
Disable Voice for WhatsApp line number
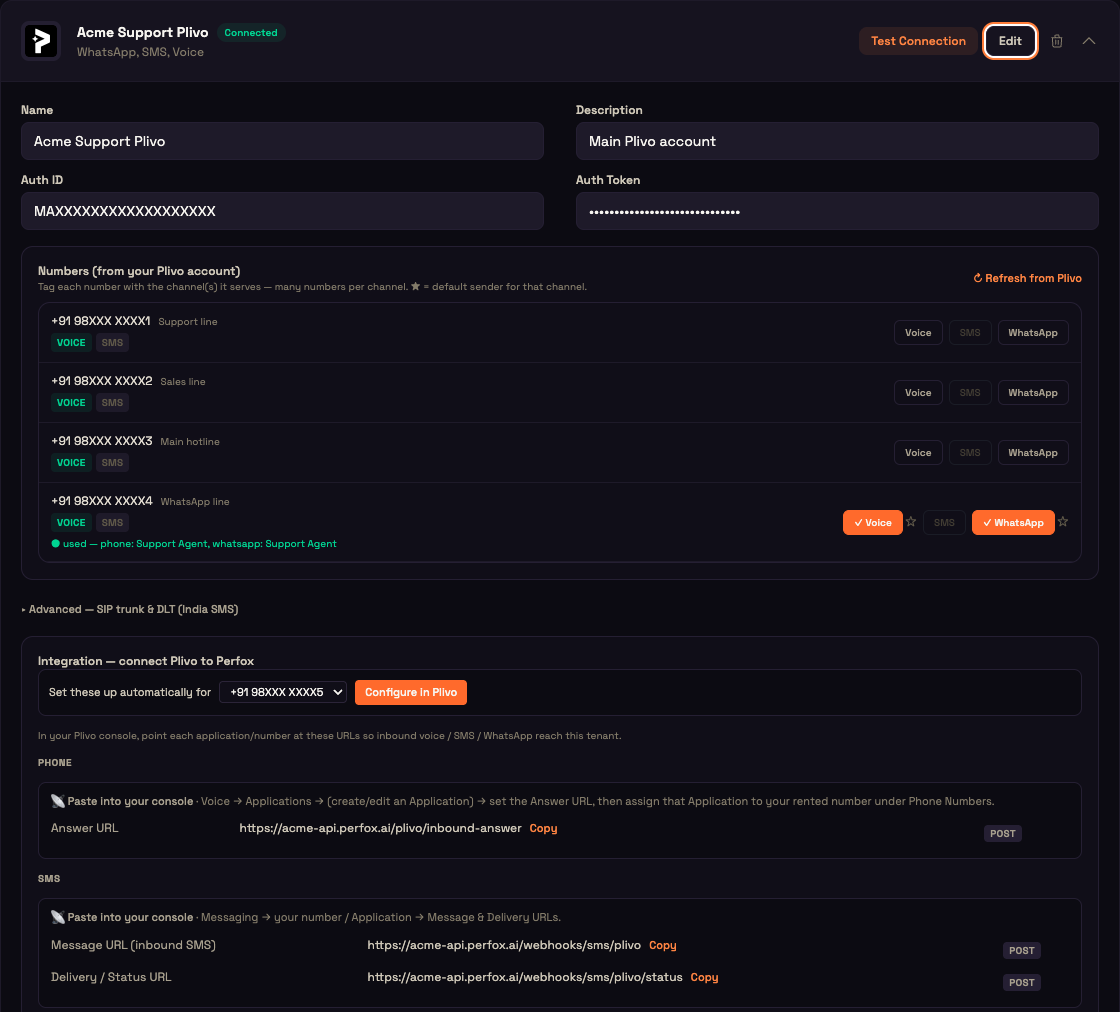[872, 523]
